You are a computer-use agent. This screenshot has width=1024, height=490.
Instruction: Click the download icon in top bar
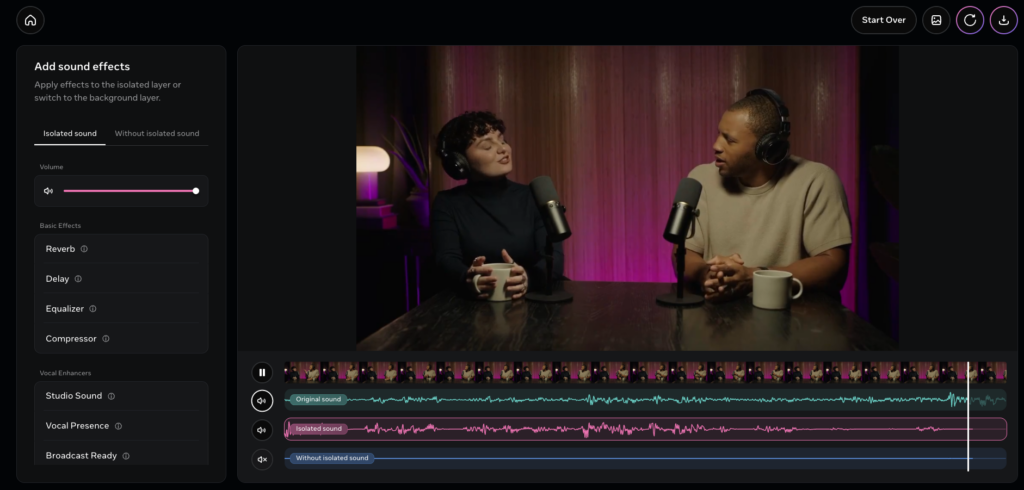(1003, 20)
